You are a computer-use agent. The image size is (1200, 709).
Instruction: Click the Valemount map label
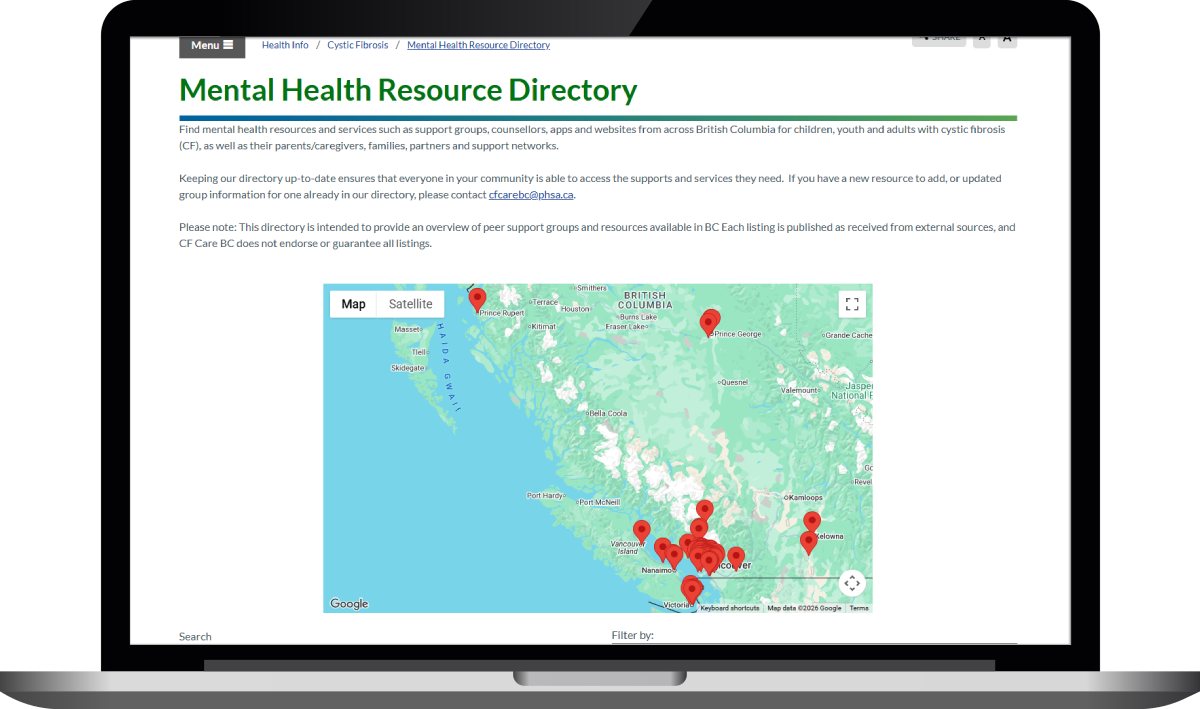point(800,390)
